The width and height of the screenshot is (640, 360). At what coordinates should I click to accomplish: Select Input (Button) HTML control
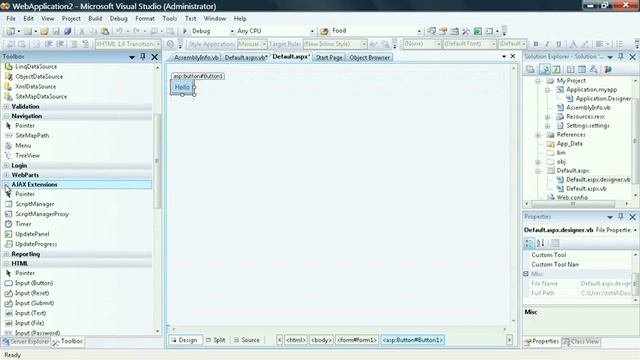[34, 283]
